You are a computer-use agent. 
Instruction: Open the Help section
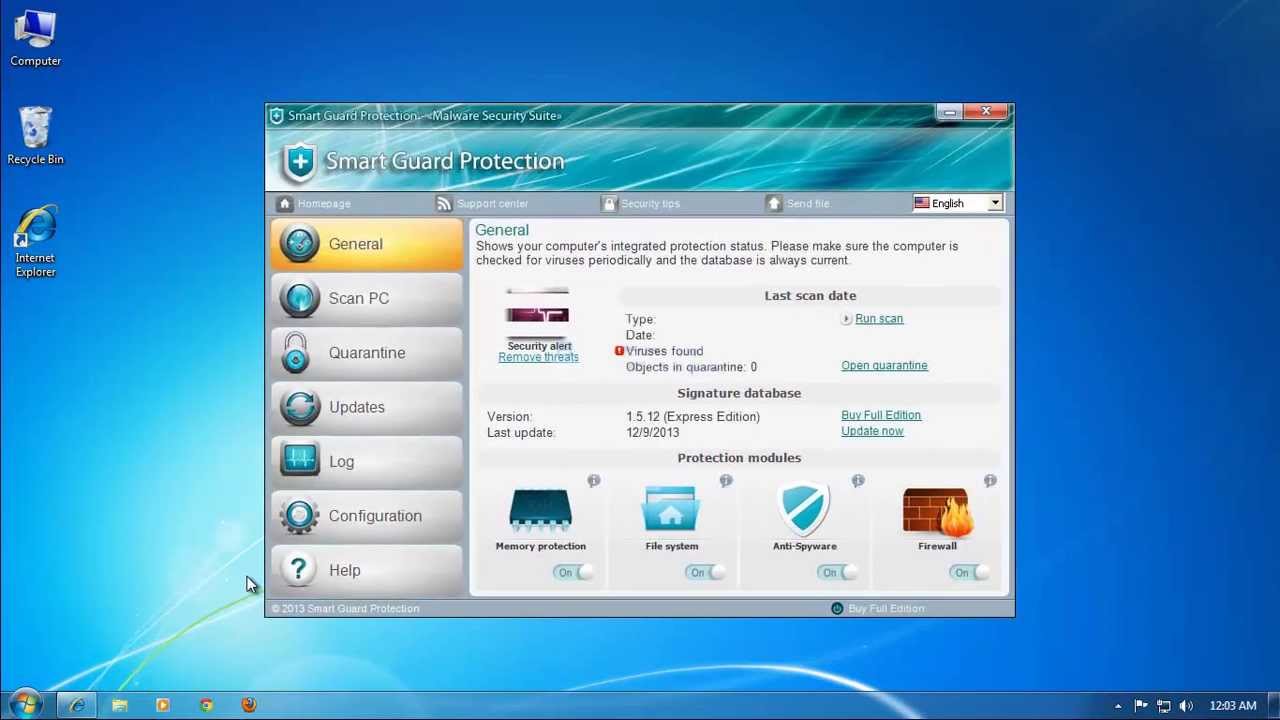pos(366,570)
